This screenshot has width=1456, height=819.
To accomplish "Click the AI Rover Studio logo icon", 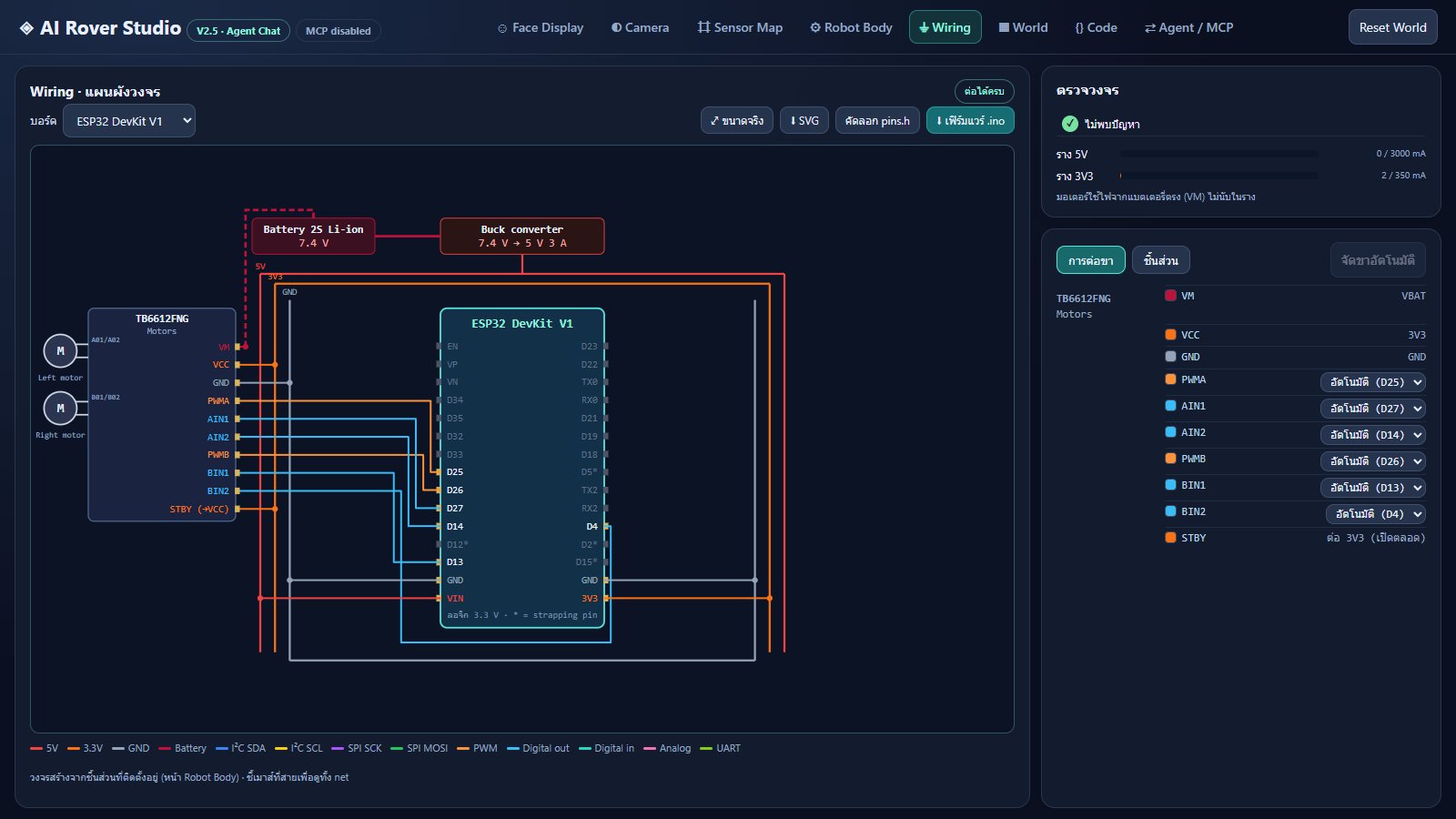I will tap(26, 28).
